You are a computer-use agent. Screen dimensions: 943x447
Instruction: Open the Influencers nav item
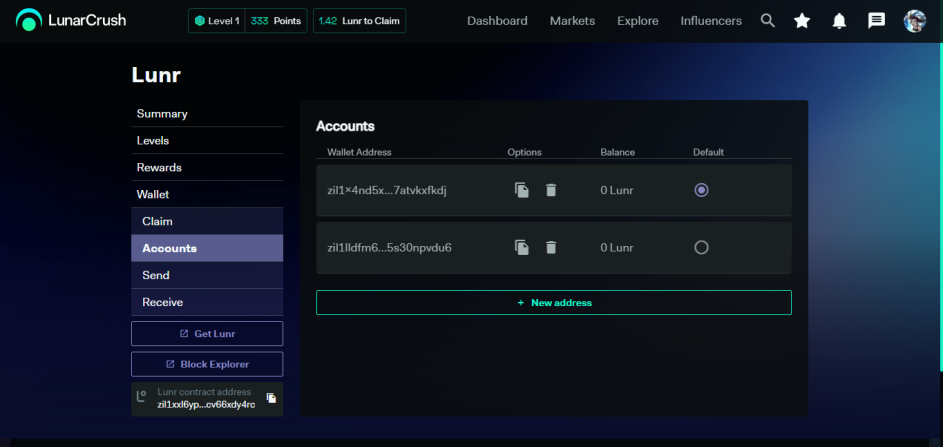(x=711, y=21)
